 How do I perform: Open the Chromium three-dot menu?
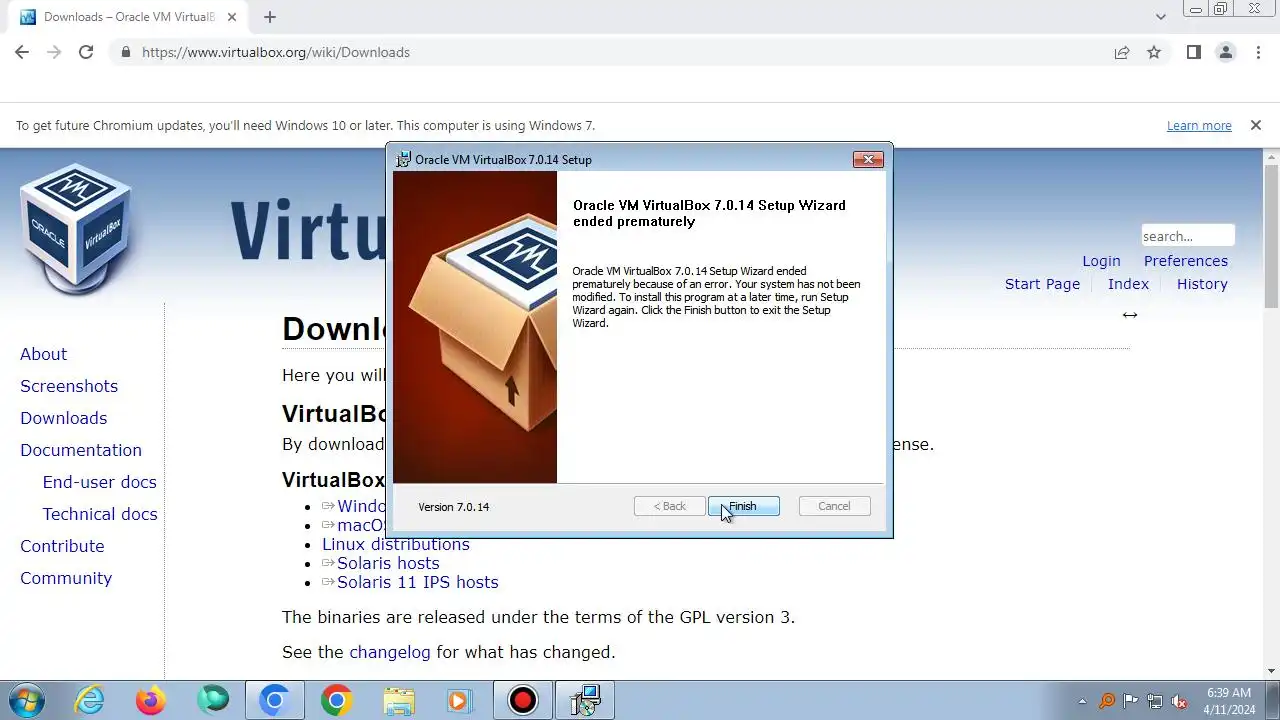click(1258, 52)
